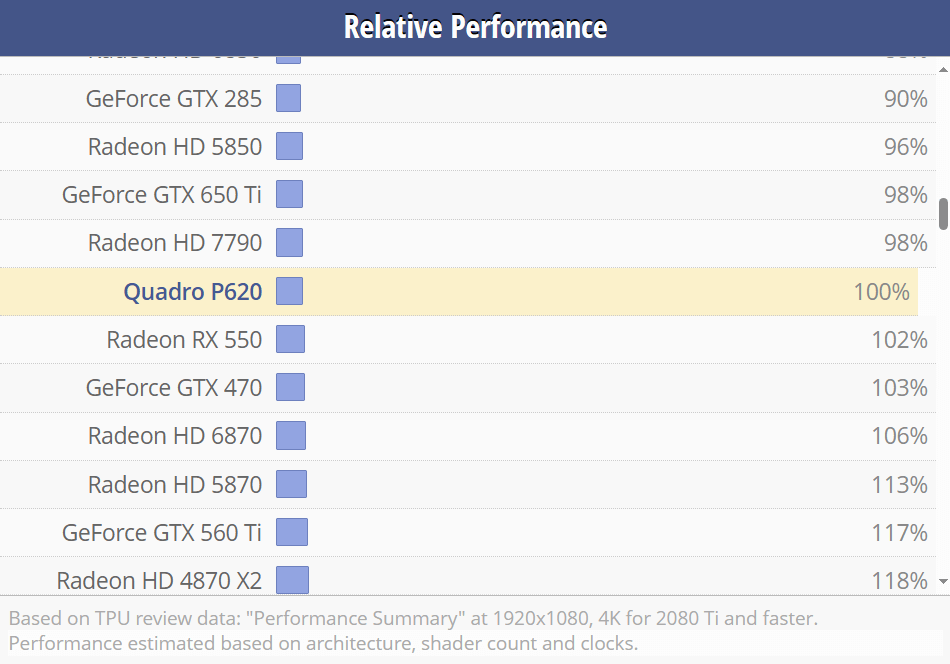950x664 pixels.
Task: Select the highlighted Quadro P620 name
Action: pos(192,292)
